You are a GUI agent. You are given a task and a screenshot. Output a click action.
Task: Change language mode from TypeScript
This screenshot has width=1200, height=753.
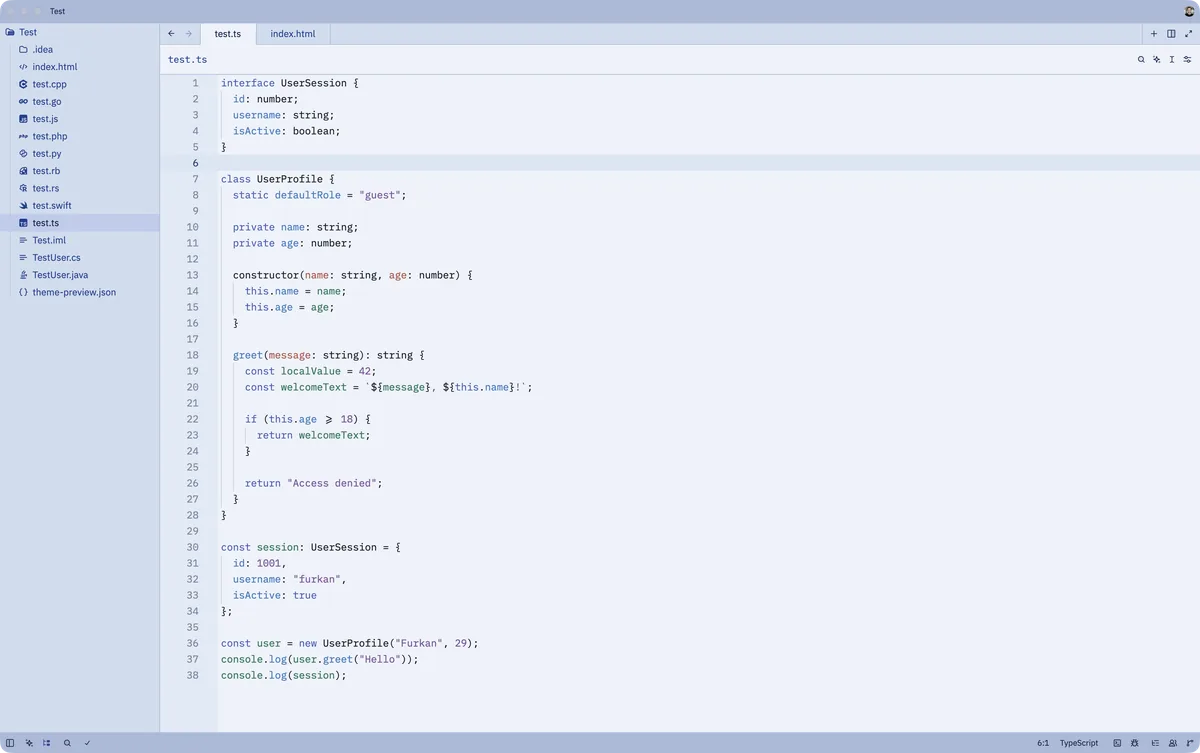coord(1079,743)
